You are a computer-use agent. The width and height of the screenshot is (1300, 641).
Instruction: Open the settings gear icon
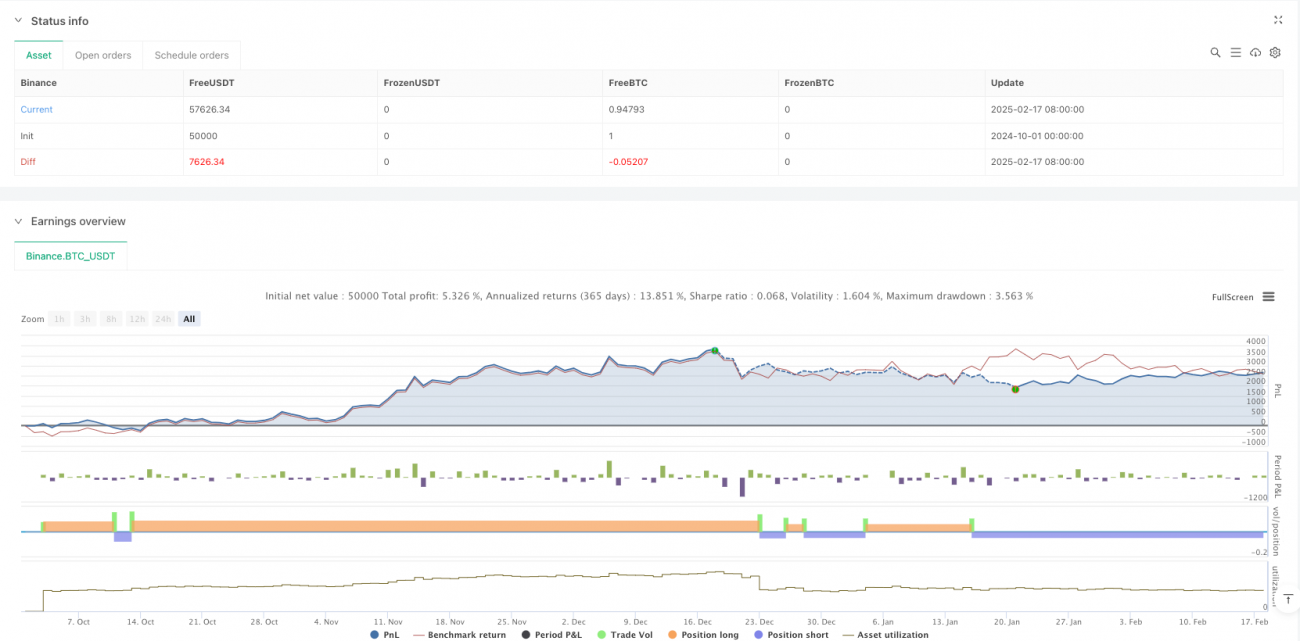click(1275, 53)
